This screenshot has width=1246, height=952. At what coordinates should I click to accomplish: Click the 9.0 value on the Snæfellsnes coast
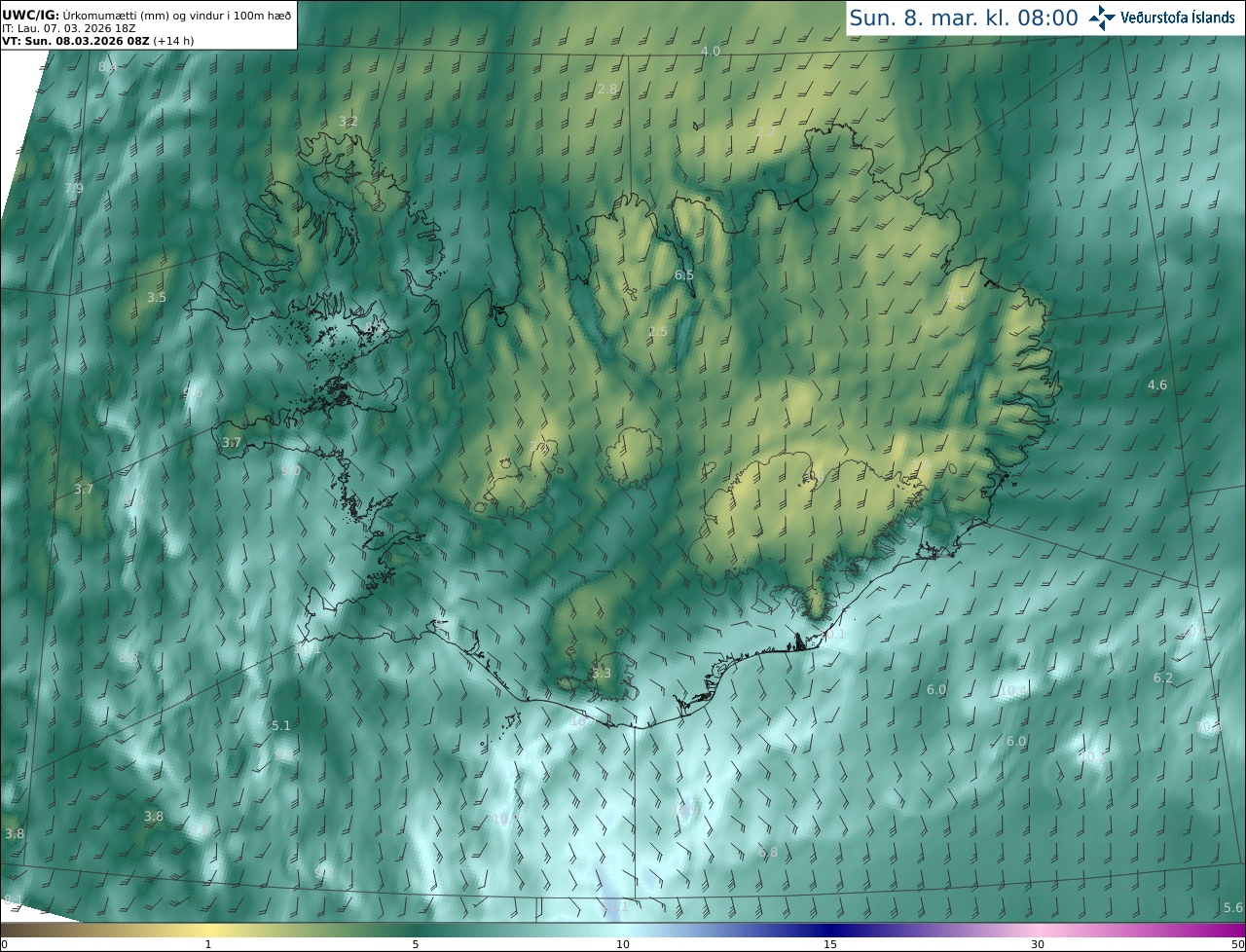coord(291,470)
